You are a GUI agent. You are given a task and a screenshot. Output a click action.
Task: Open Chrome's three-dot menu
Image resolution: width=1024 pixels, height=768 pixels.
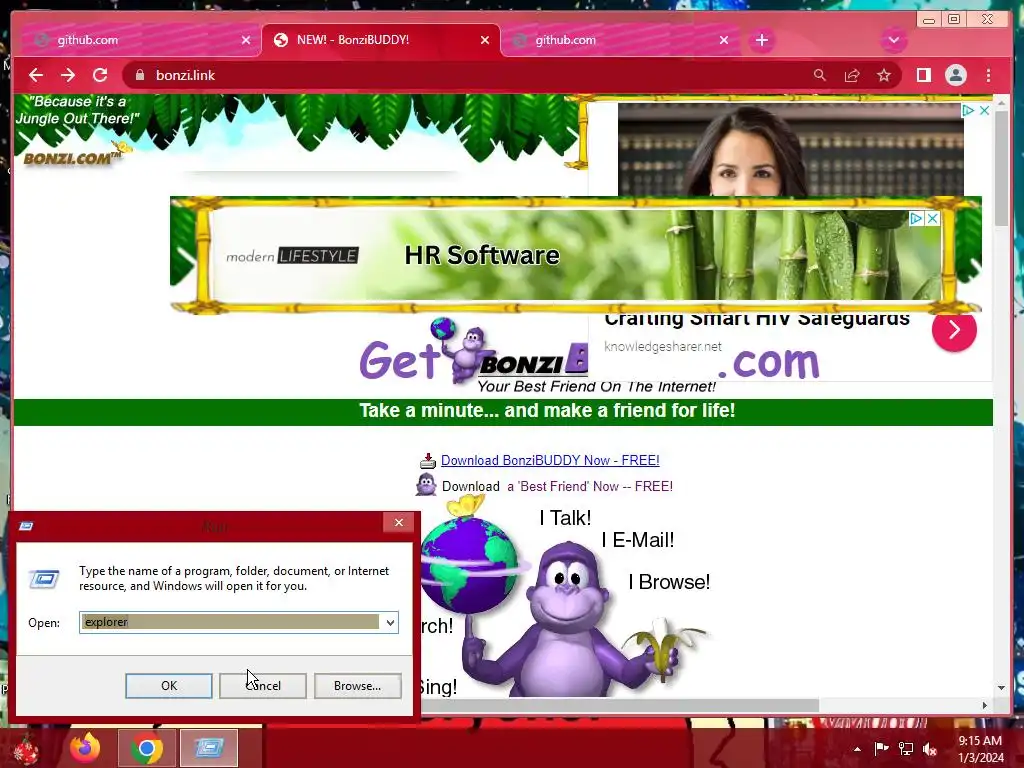(988, 75)
